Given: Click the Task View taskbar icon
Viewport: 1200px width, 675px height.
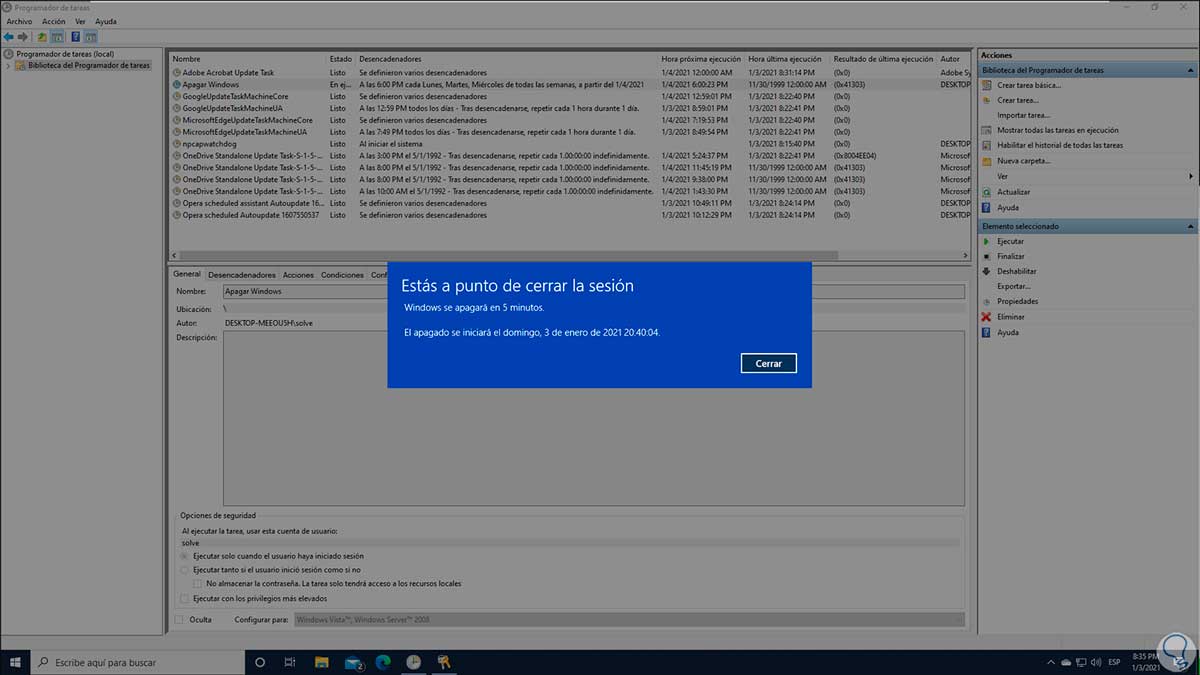Looking at the screenshot, I should click(290, 661).
